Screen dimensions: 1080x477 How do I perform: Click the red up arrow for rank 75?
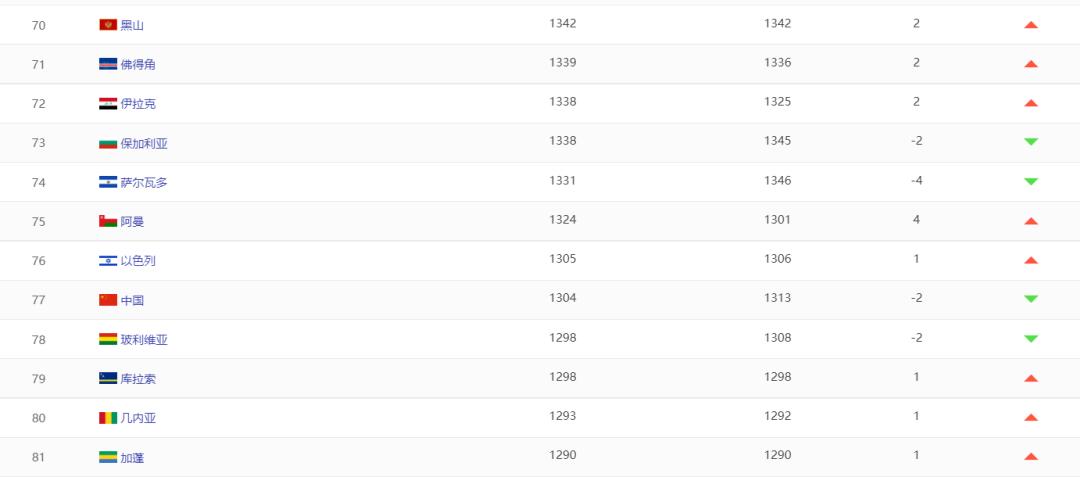(x=1031, y=221)
